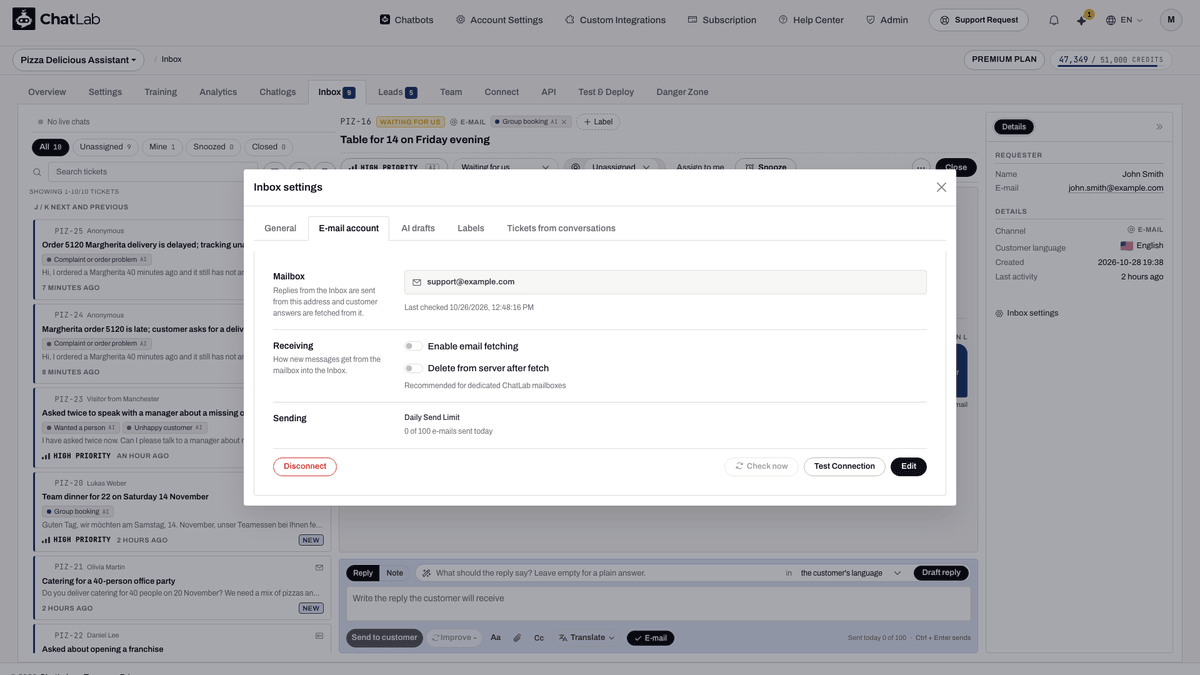The width and height of the screenshot is (1200, 675).
Task: Click the red Disconnect button
Action: 305,466
